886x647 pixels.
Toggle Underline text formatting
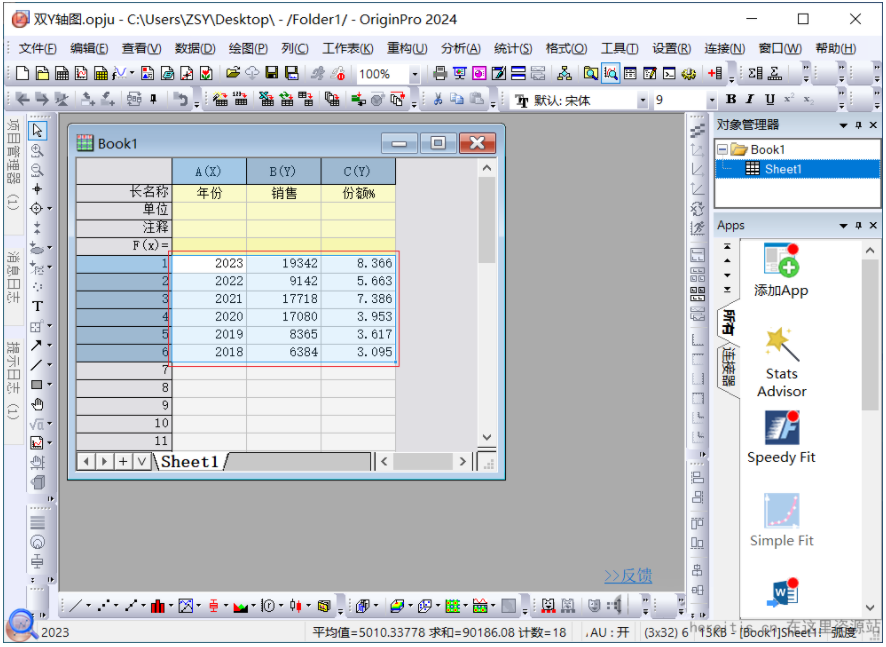(x=770, y=99)
